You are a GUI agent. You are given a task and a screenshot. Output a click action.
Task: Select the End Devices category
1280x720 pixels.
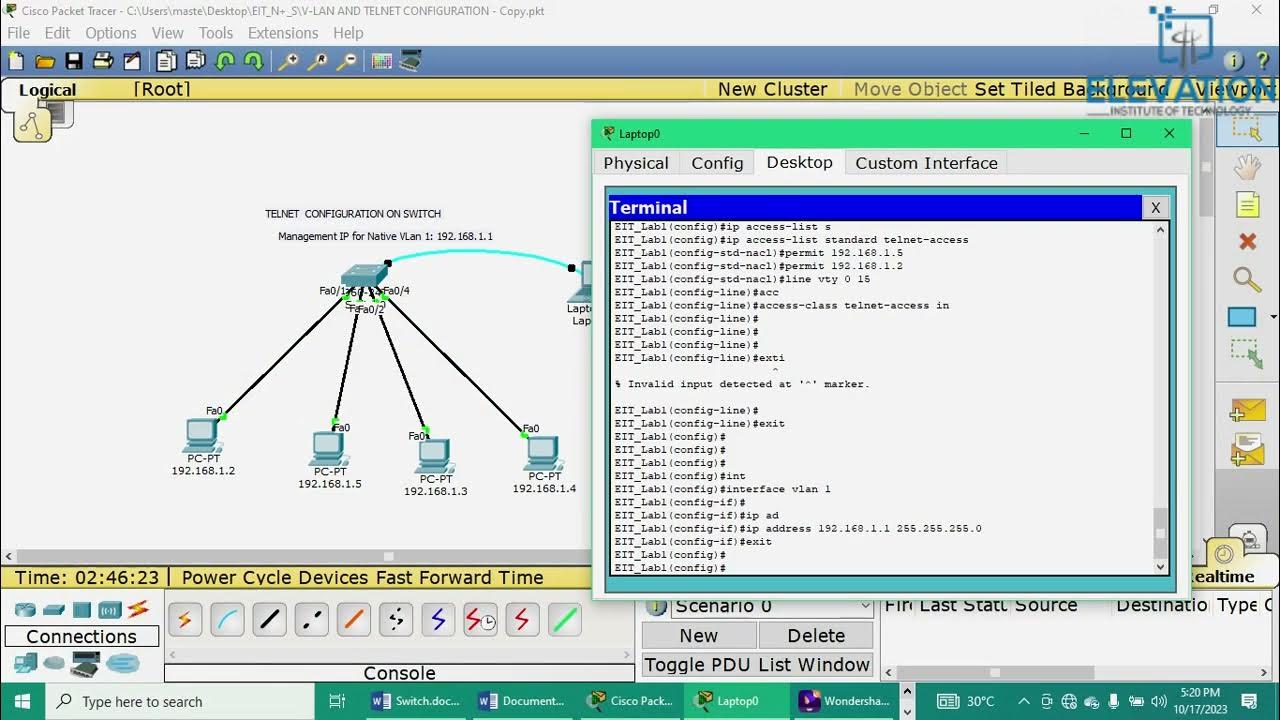(25, 662)
